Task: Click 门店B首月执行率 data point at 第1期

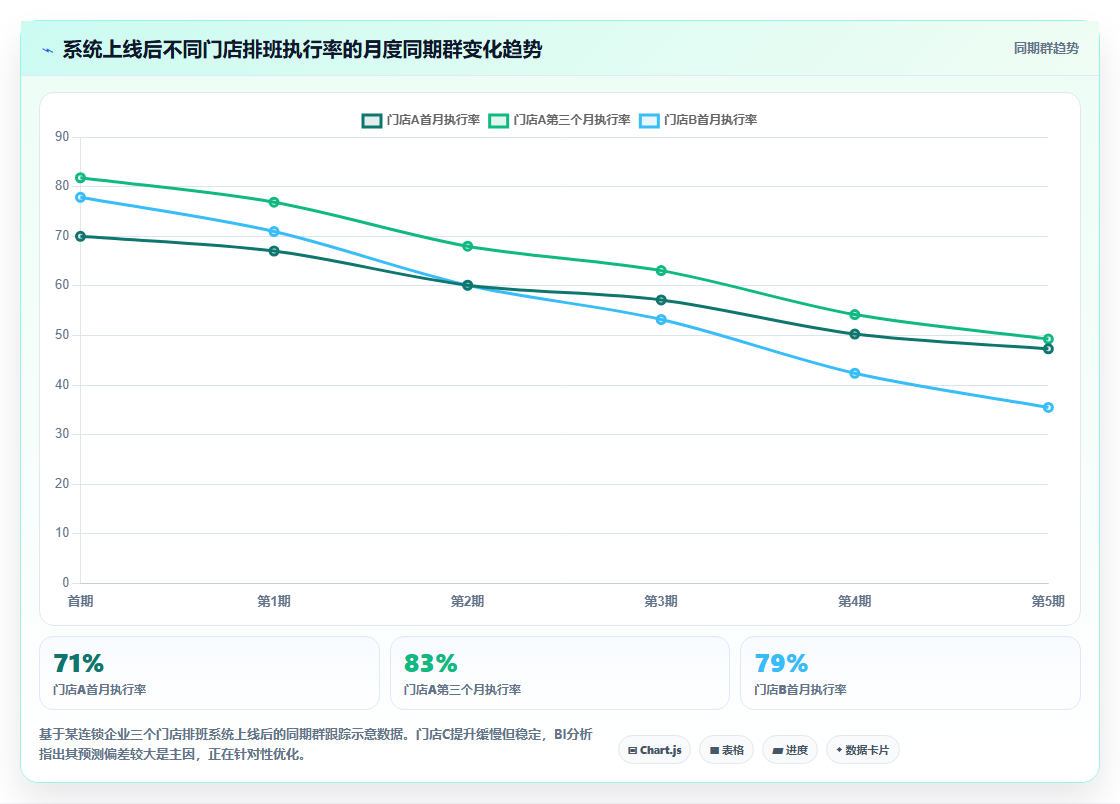Action: 274,231
